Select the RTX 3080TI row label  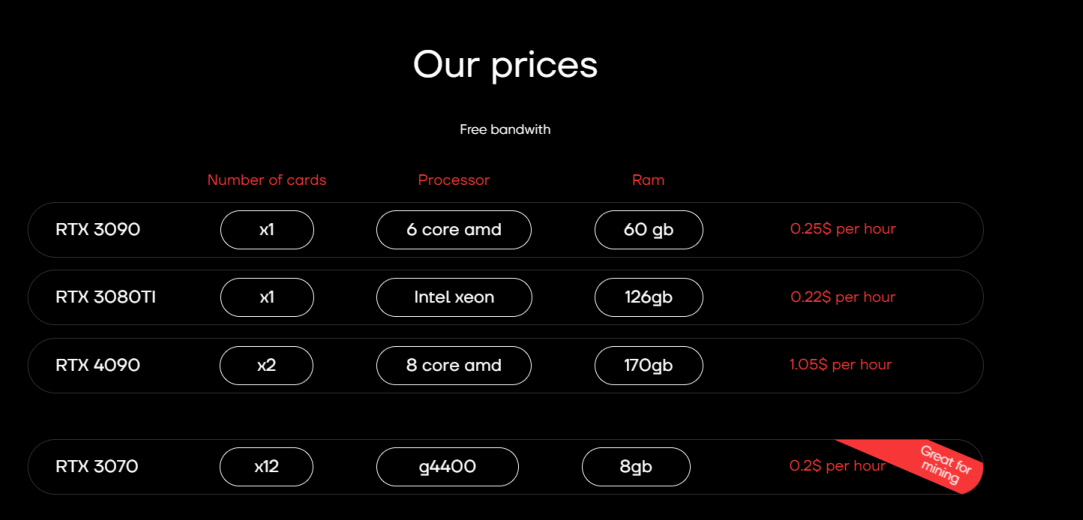tap(105, 297)
